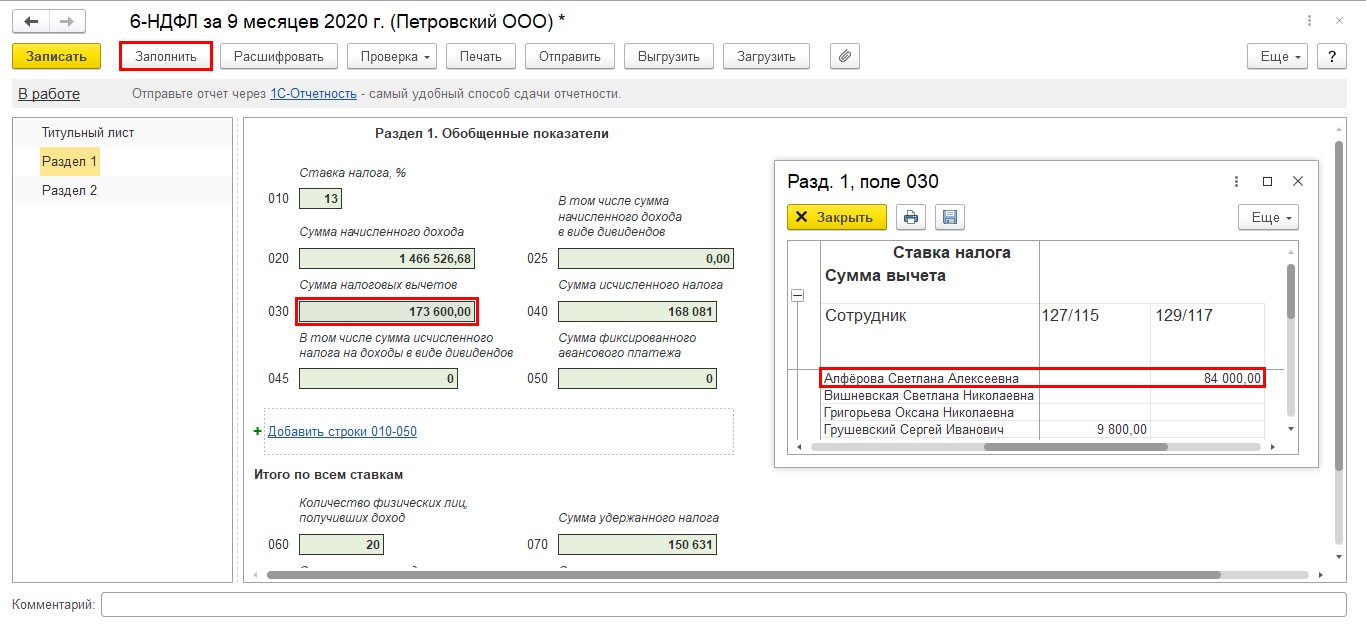1366x629 pixels.
Task: Click field 060 with value 20
Action: point(341,545)
